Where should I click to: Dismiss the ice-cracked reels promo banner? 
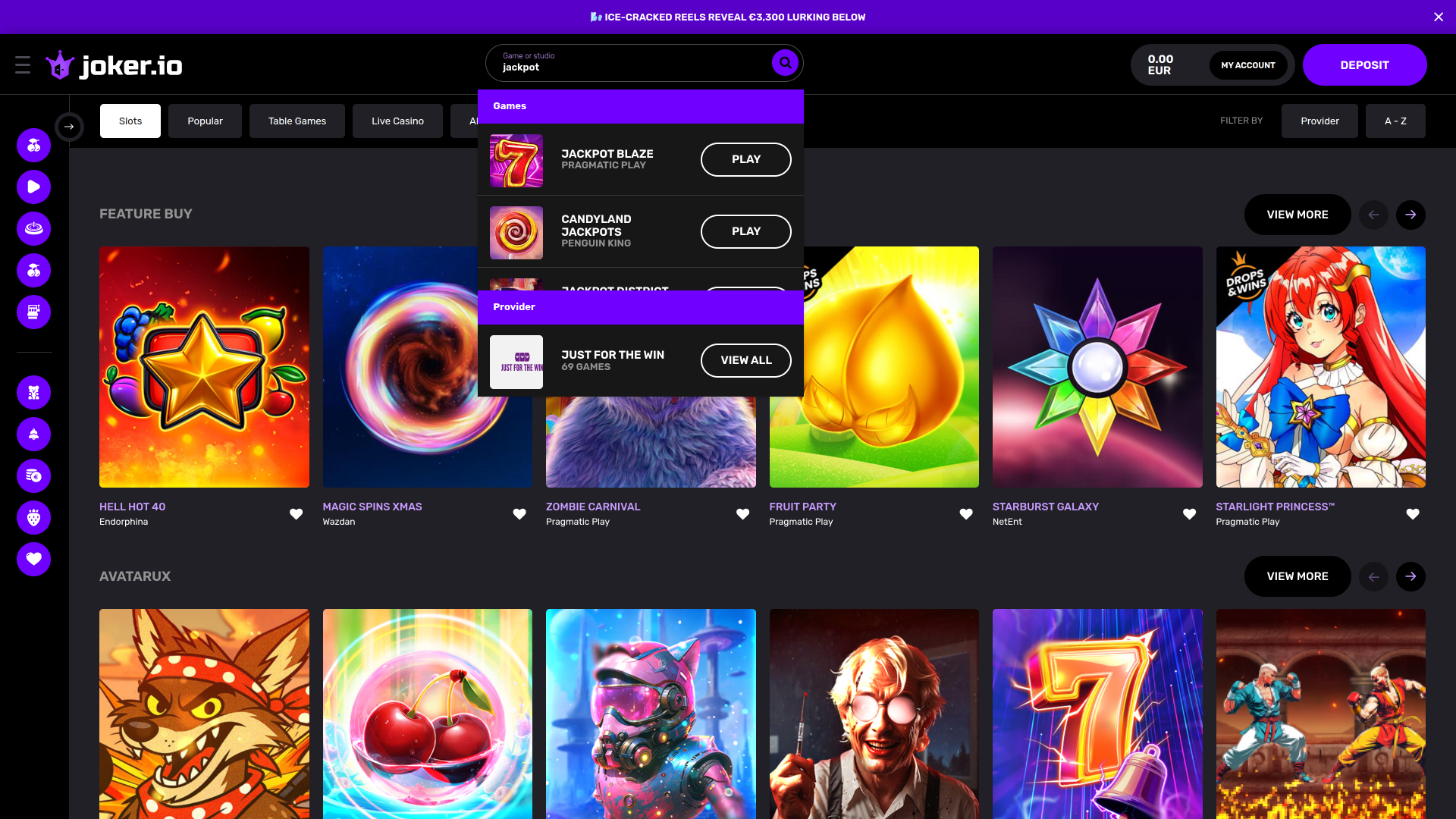point(1438,17)
